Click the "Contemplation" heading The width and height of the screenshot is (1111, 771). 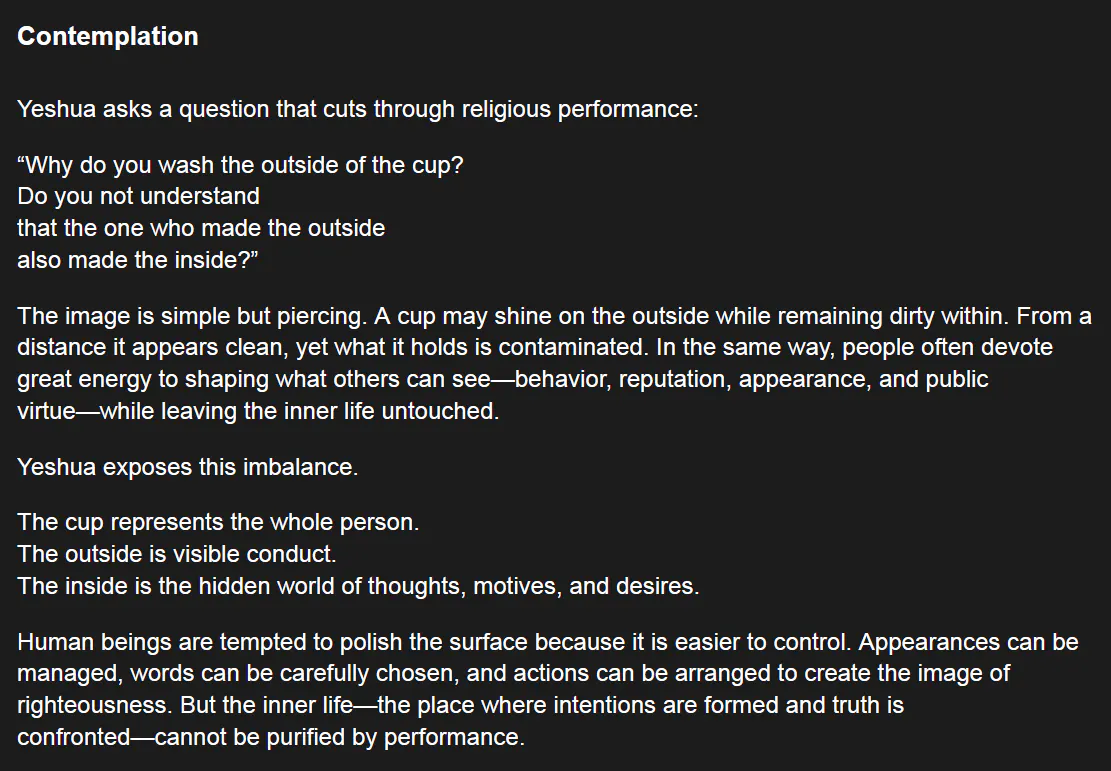pos(107,36)
